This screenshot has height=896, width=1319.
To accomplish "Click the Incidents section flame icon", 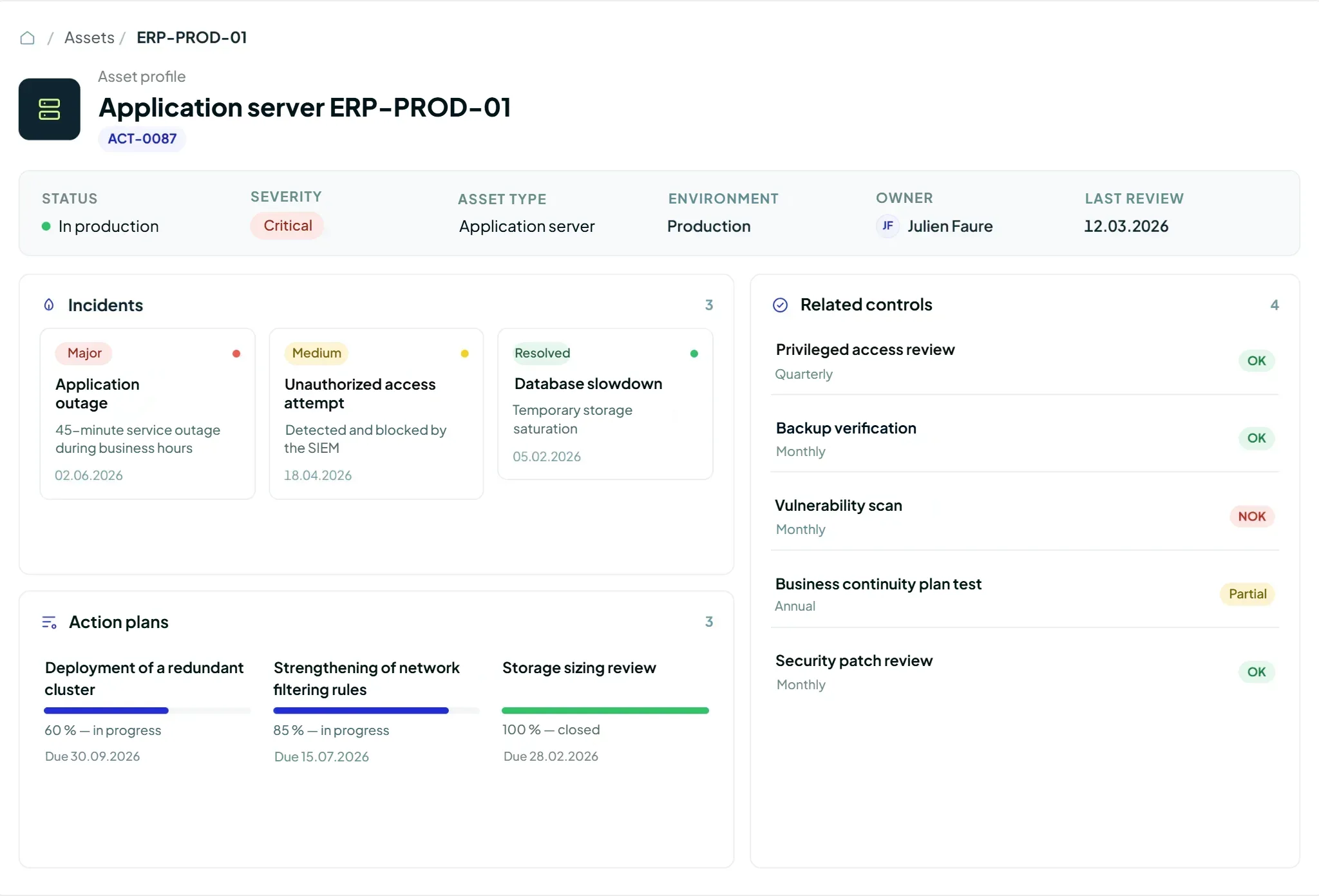I will pos(49,305).
